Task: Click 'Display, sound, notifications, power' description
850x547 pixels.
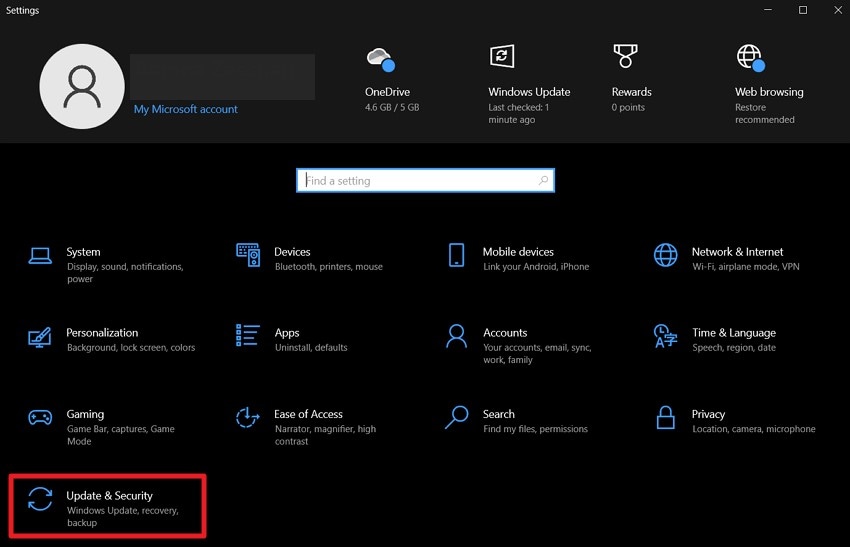Action: click(x=125, y=273)
